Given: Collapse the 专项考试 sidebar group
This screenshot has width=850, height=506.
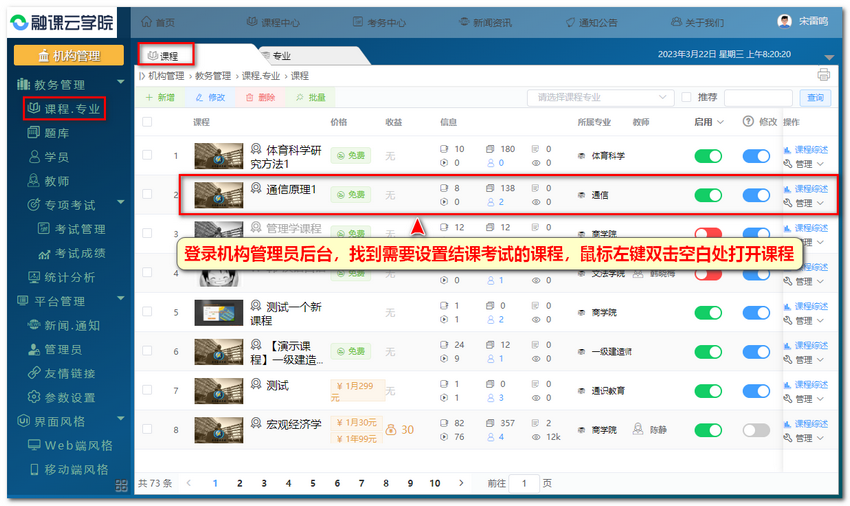Looking at the screenshot, I should pyautogui.click(x=121, y=202).
